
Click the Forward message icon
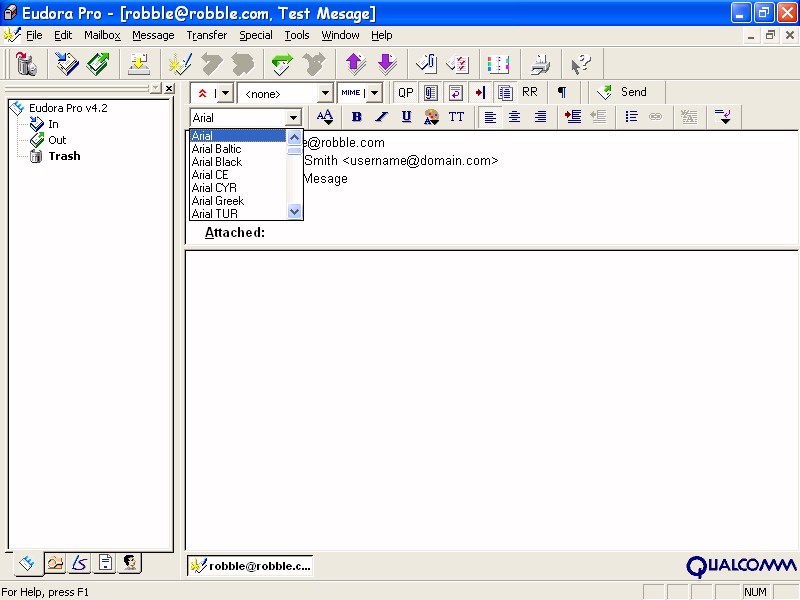[x=282, y=64]
